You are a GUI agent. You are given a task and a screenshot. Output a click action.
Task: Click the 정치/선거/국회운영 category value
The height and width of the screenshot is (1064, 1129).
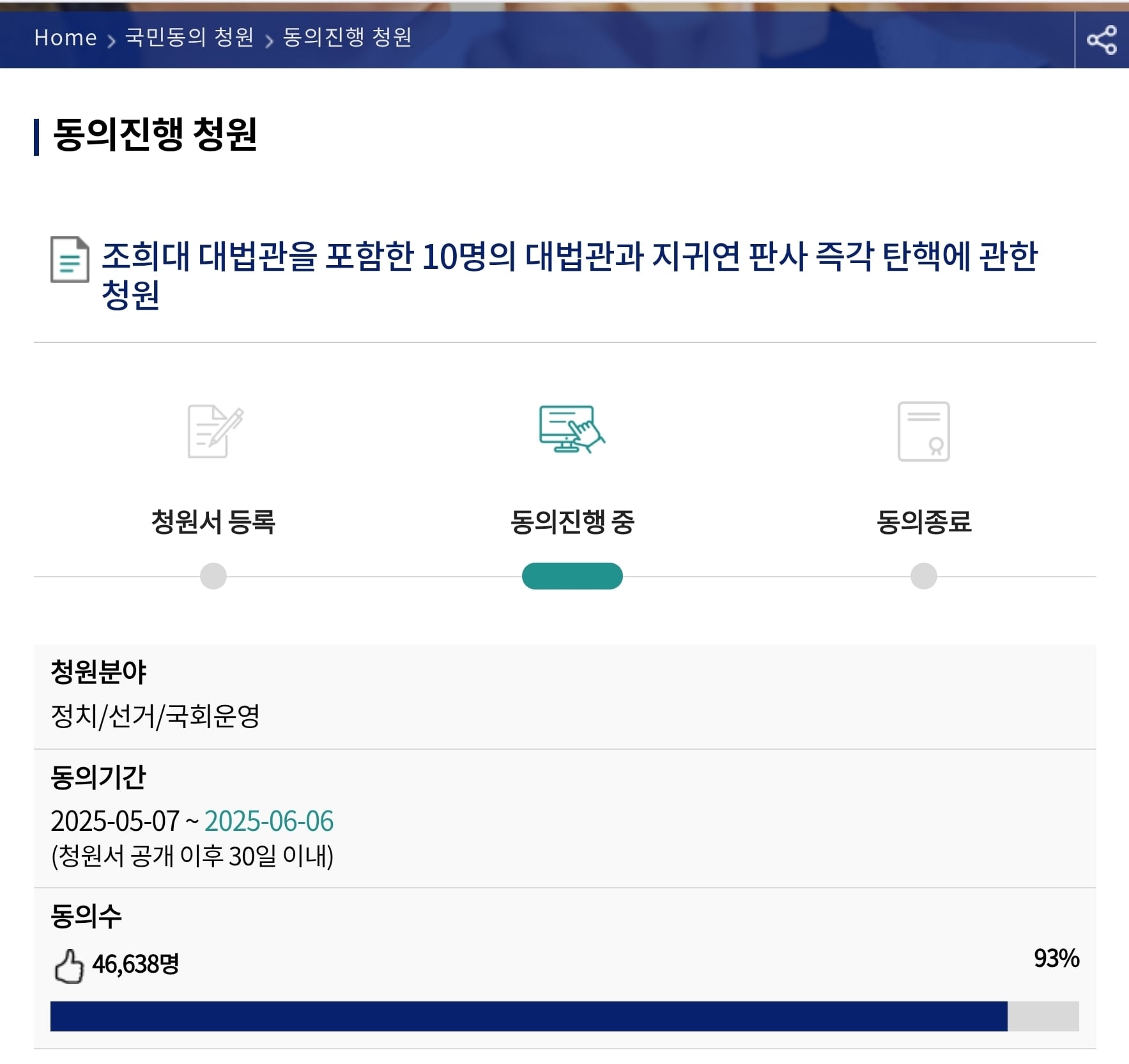pyautogui.click(x=155, y=716)
